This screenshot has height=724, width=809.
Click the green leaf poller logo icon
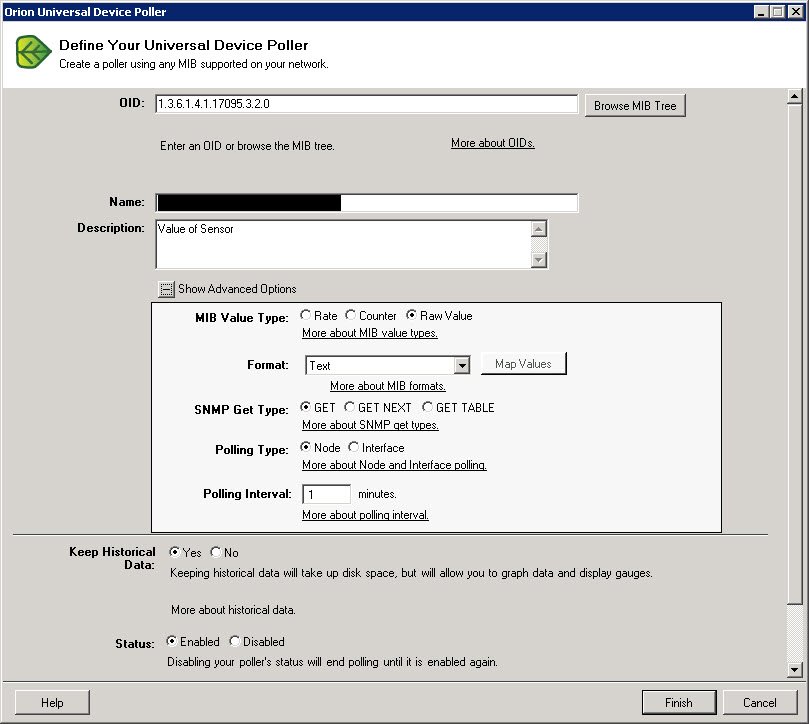[x=34, y=52]
